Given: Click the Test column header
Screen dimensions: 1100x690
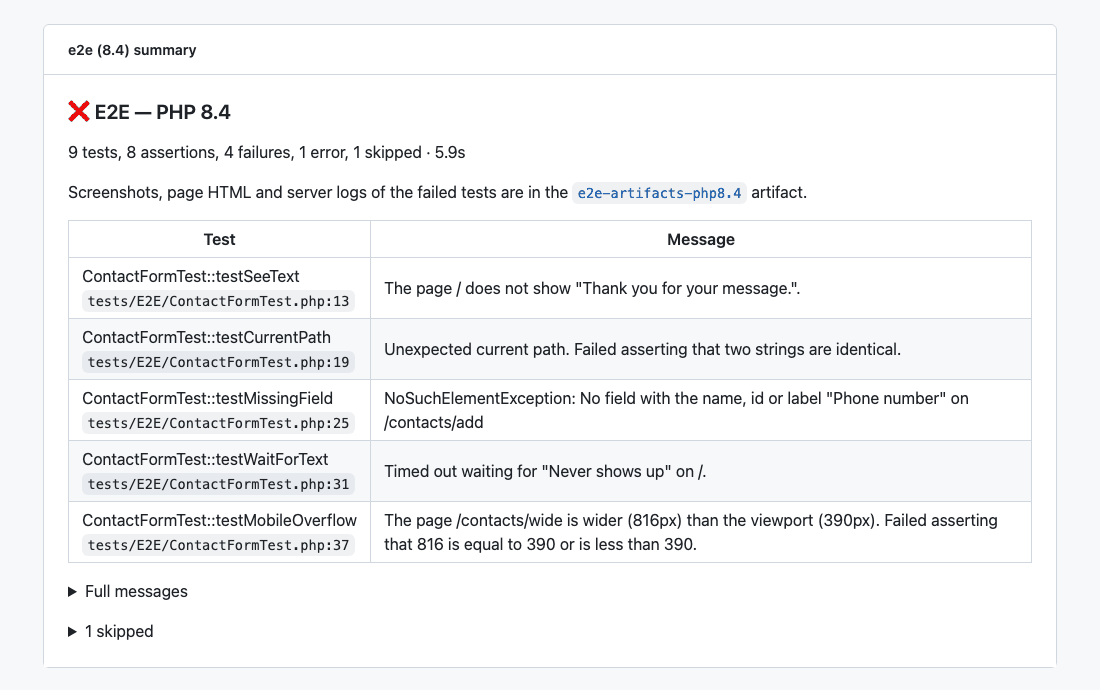Looking at the screenshot, I should 219,239.
